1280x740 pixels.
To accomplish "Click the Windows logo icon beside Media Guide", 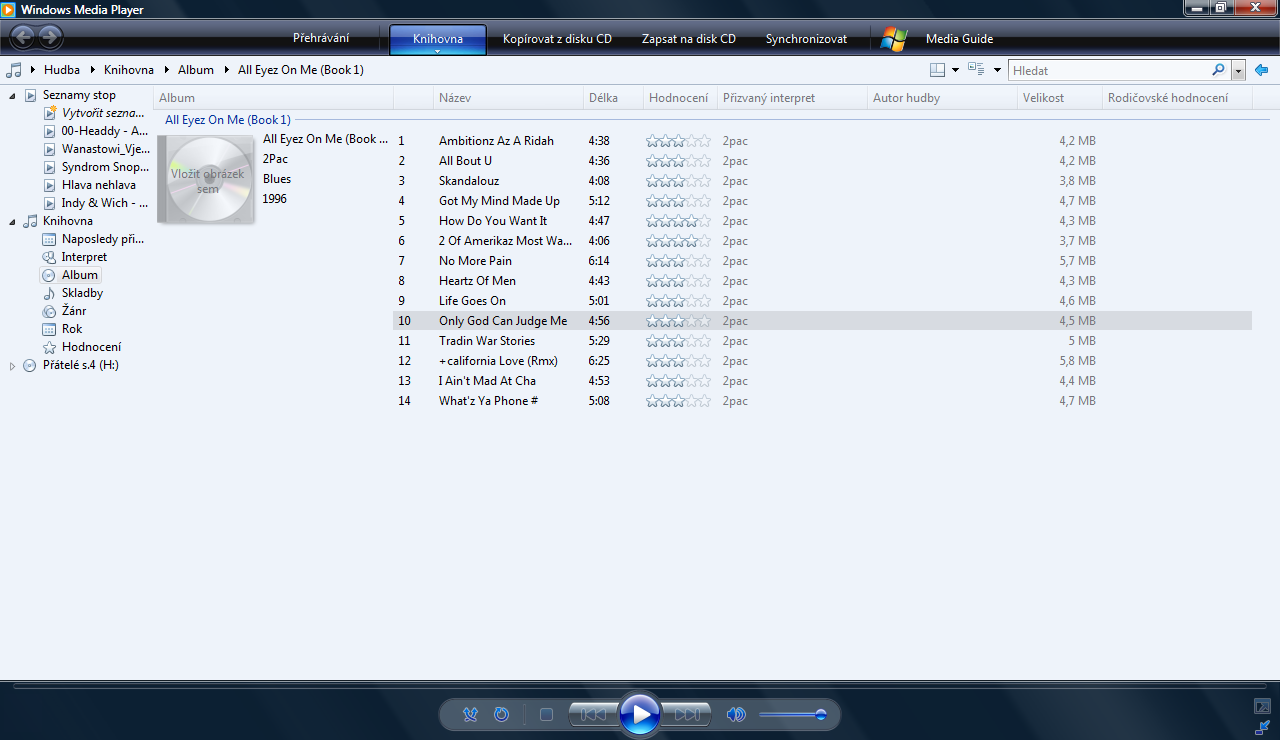I will coord(894,39).
